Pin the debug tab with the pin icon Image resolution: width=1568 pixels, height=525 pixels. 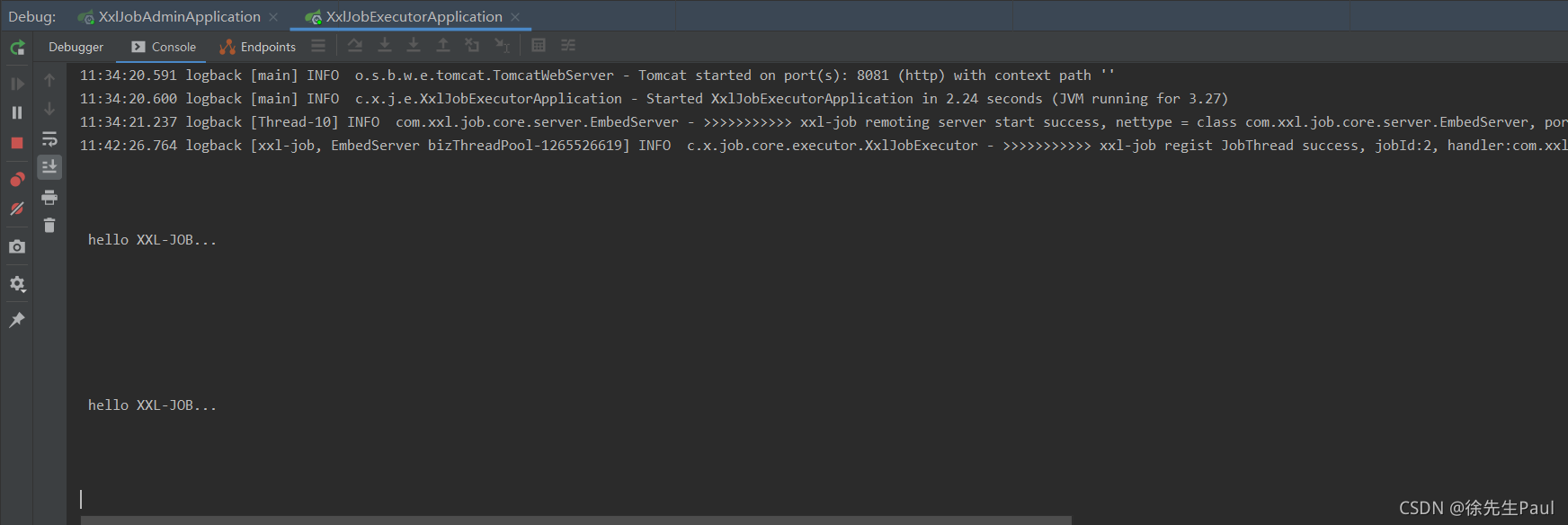click(x=17, y=320)
